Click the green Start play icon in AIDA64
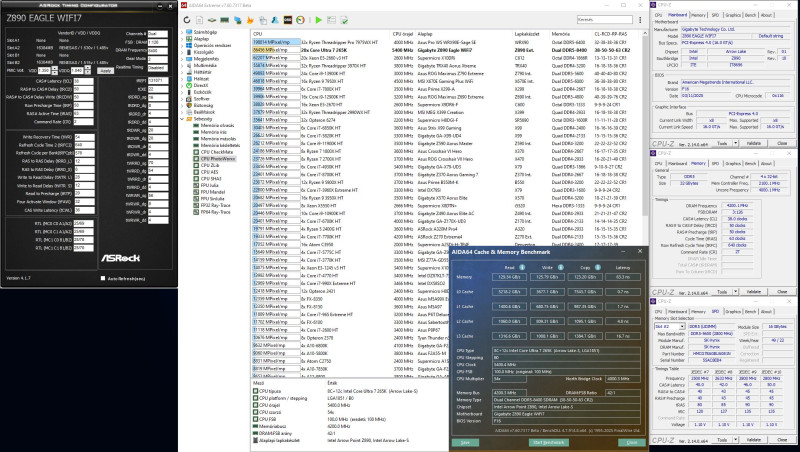Image resolution: width=800 pixels, height=452 pixels. tap(318, 20)
